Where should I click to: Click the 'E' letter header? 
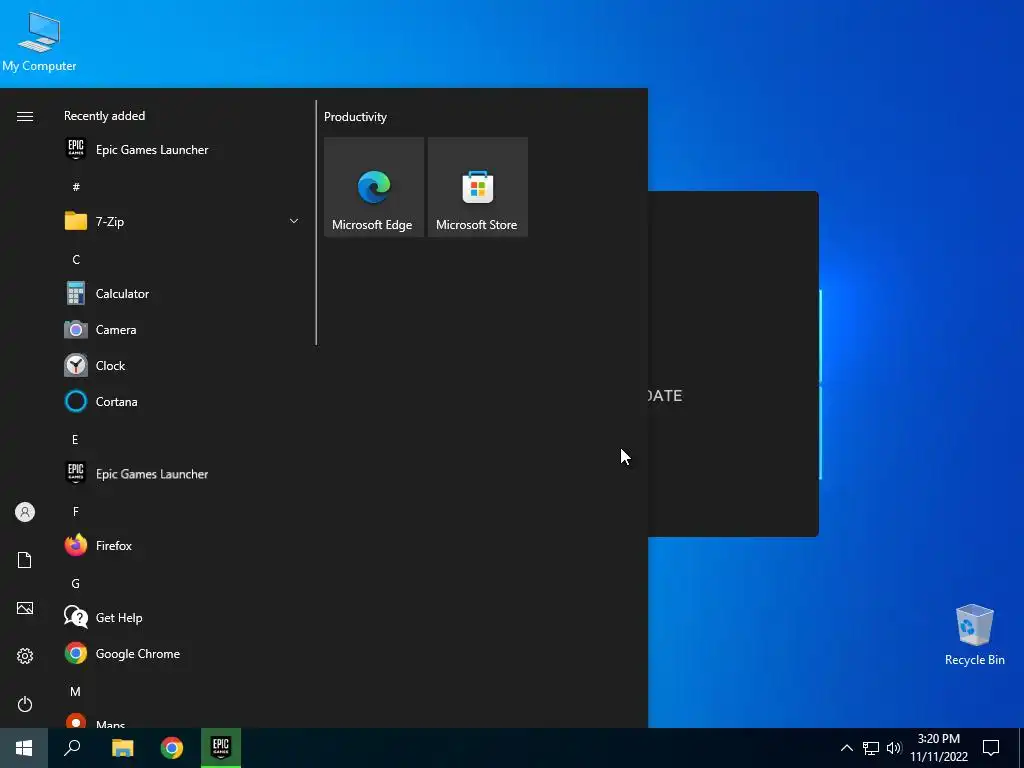75,440
